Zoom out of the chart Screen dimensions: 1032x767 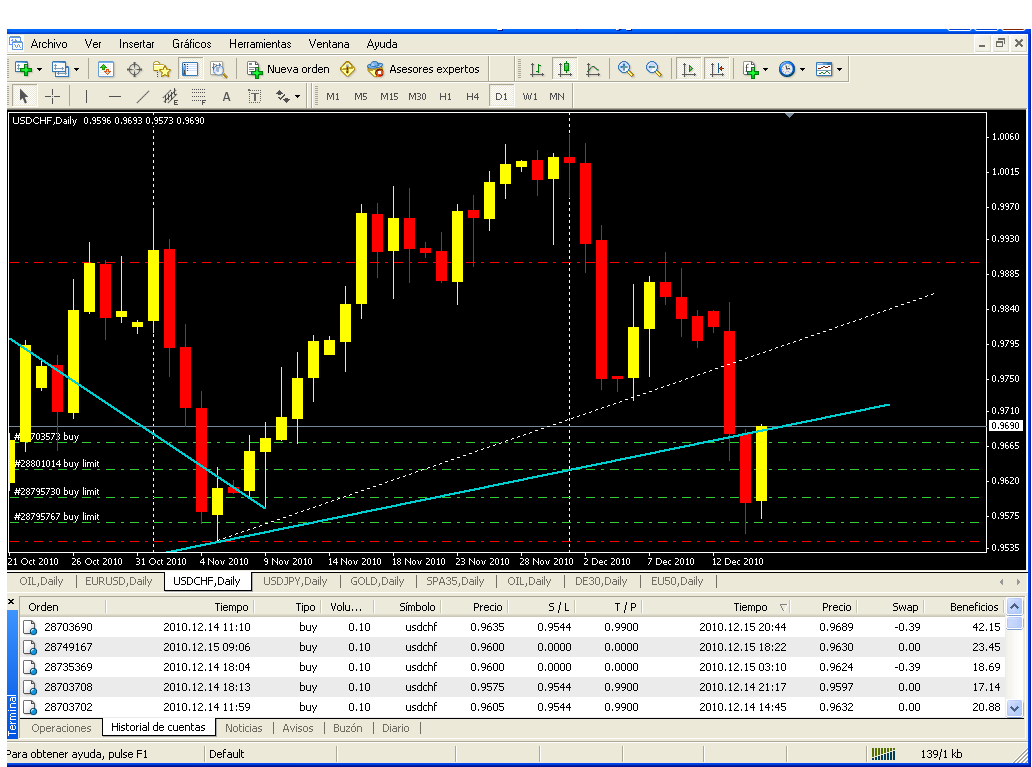pos(654,69)
